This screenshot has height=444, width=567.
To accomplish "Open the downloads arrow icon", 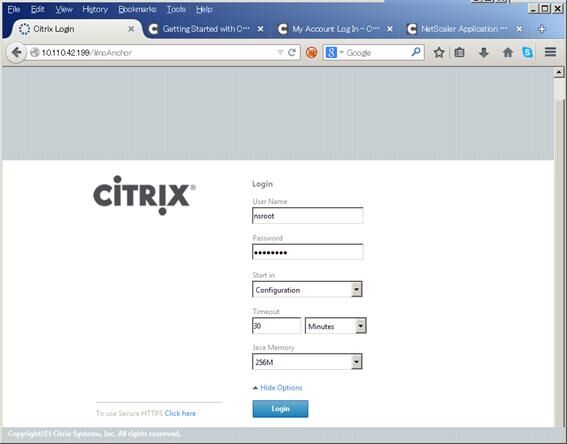I will pyautogui.click(x=483, y=53).
